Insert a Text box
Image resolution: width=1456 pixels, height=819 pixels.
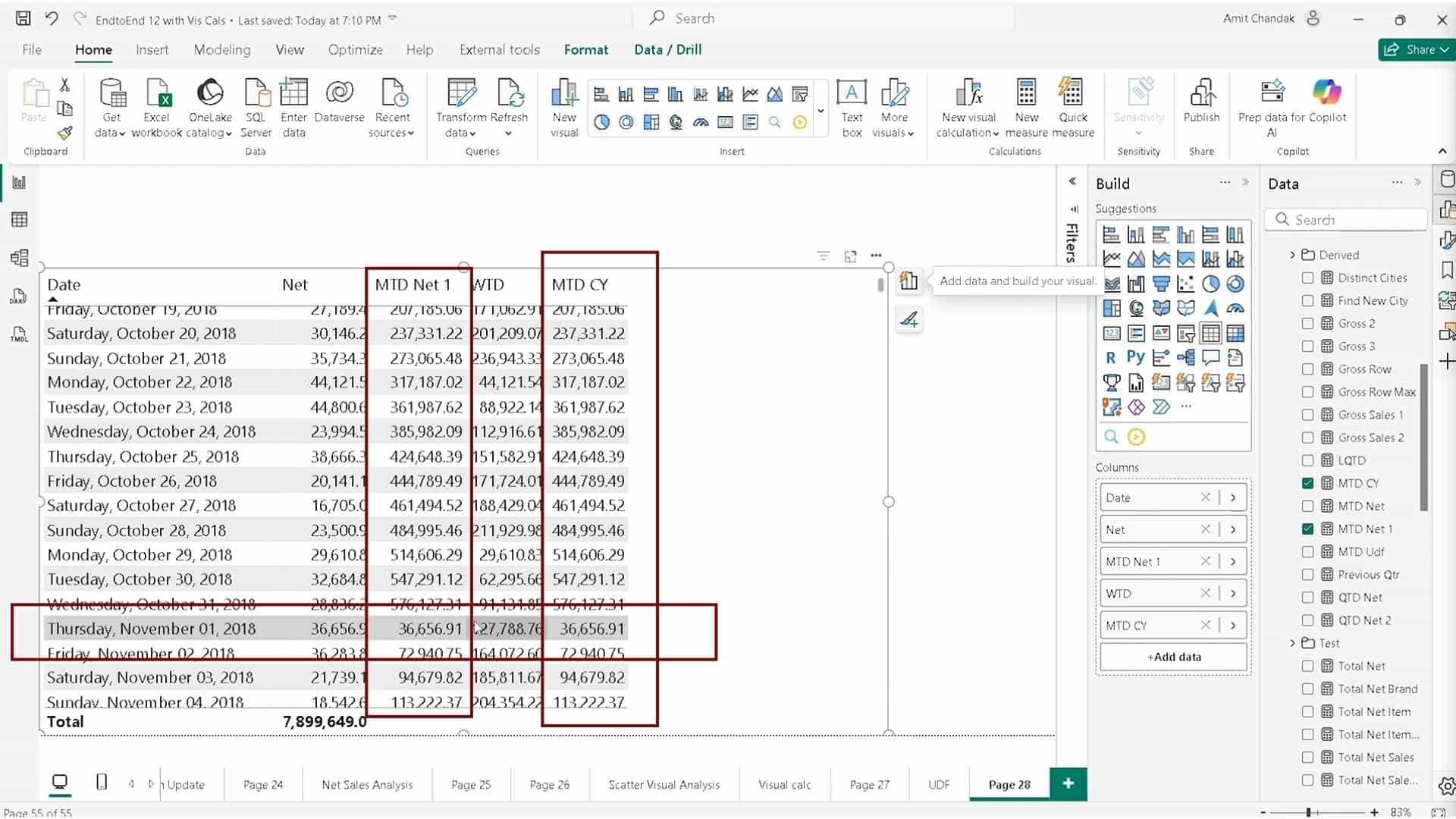tap(851, 106)
